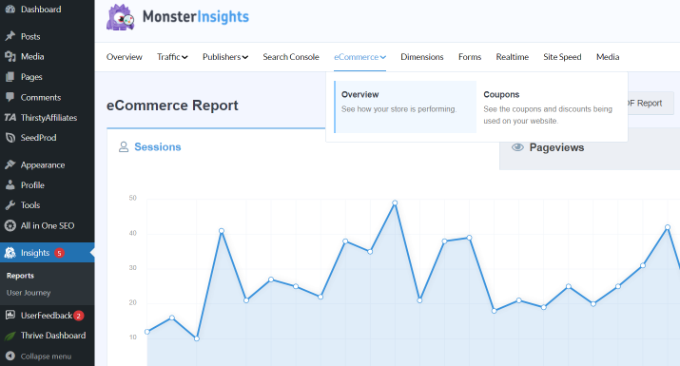
Task: Select Coupons in eCommerce dropdown
Action: tap(548, 107)
